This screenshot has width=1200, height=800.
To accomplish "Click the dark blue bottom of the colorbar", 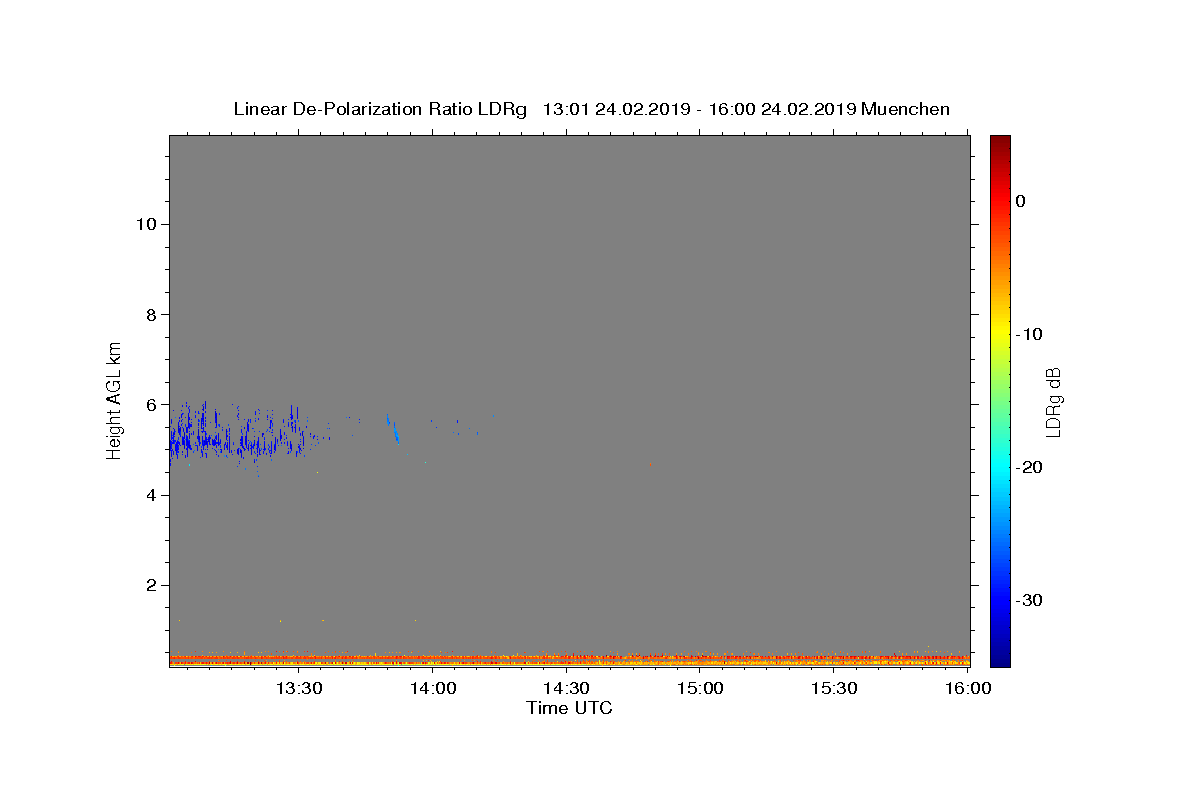I will point(1000,655).
